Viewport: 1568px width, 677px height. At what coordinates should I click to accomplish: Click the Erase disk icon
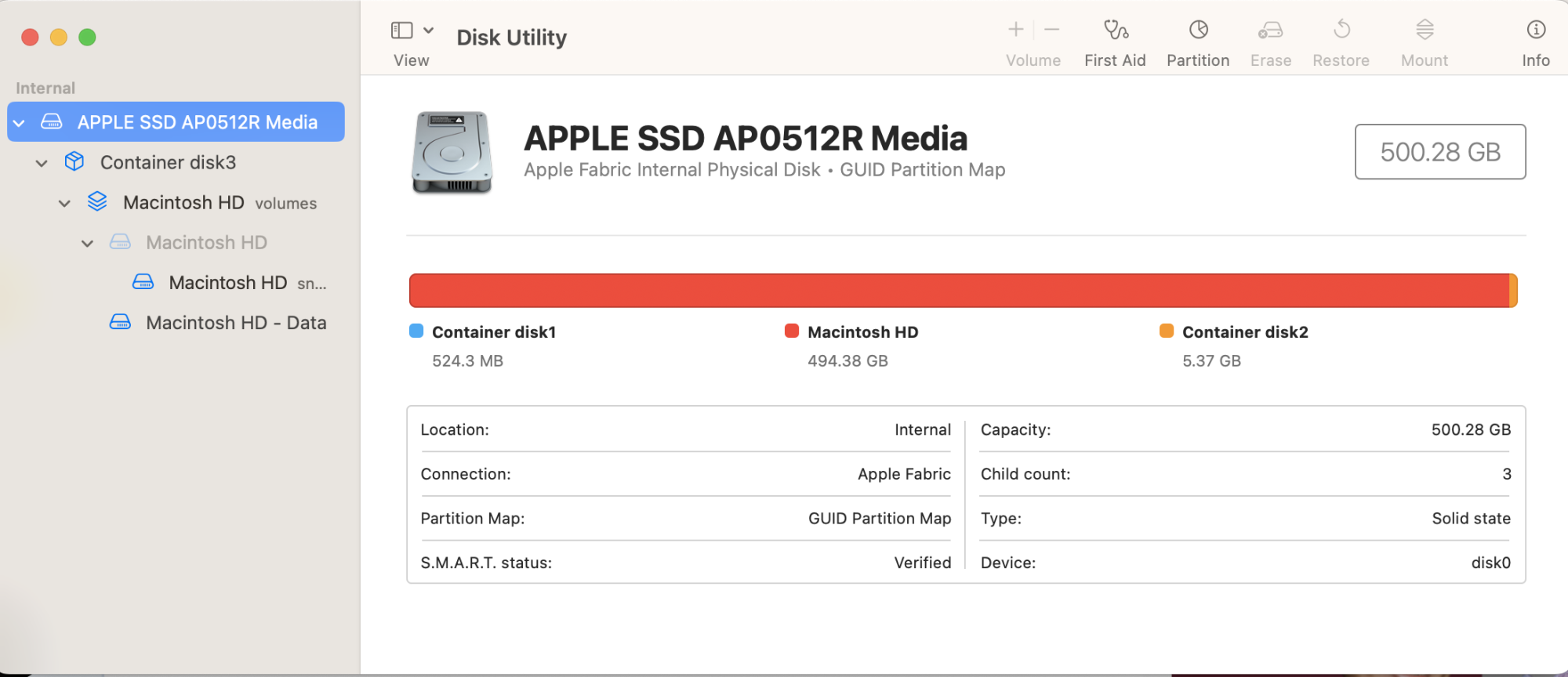point(1270,30)
